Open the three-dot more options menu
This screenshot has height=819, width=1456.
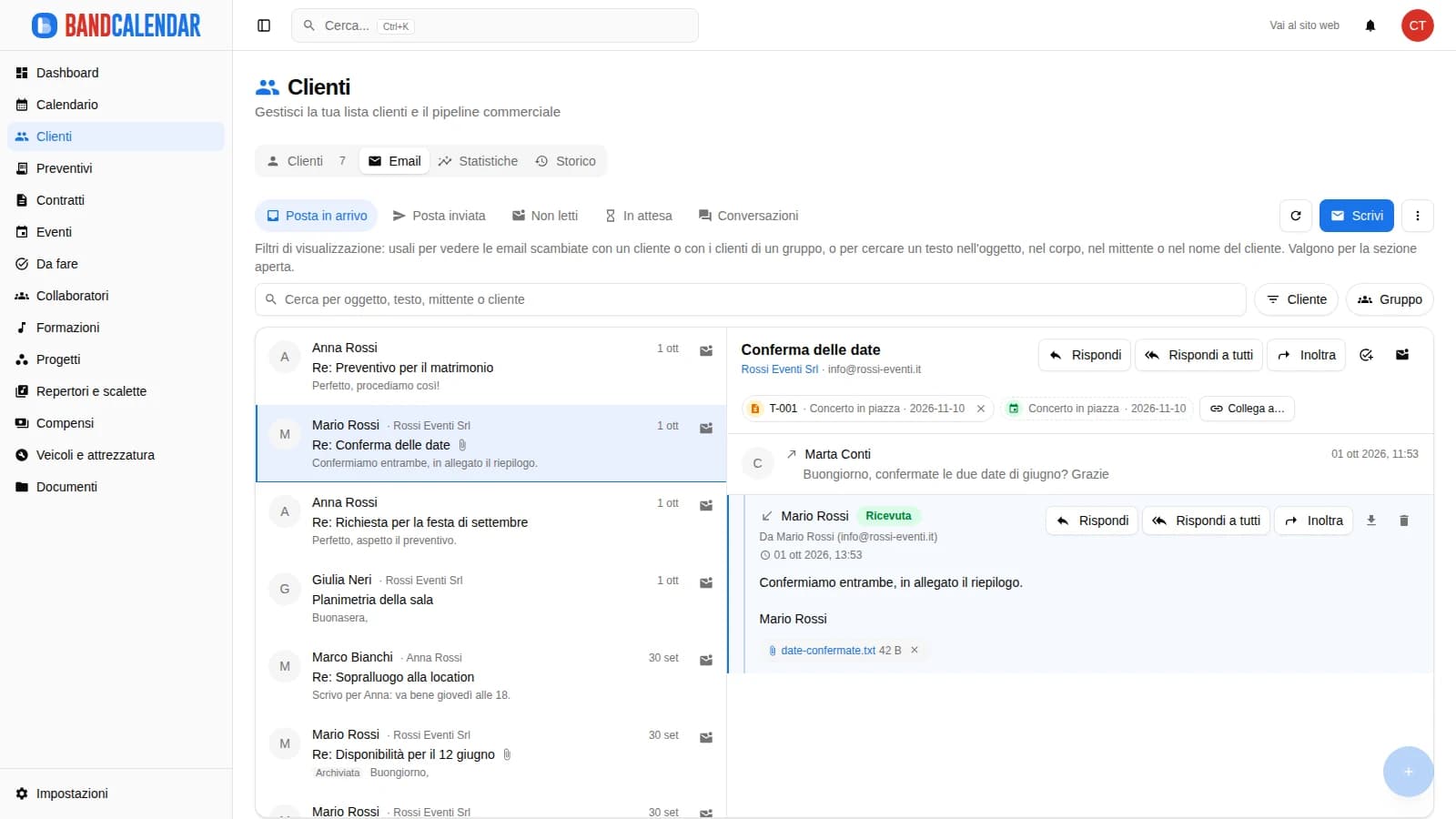(1418, 216)
